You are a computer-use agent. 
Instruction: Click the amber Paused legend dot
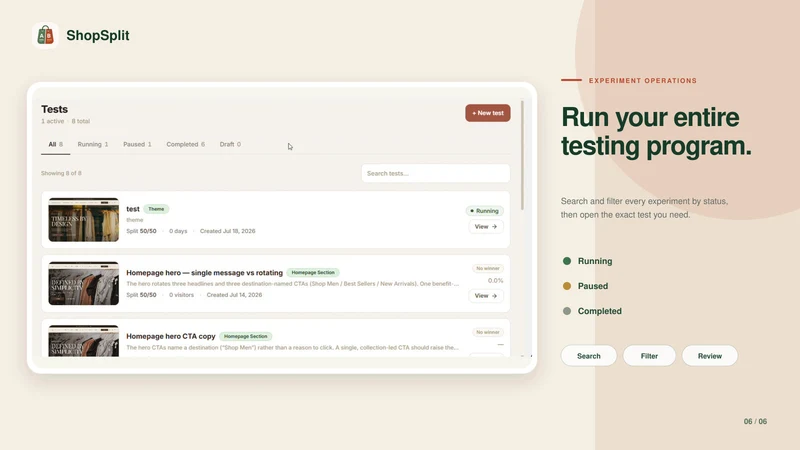[x=566, y=286]
